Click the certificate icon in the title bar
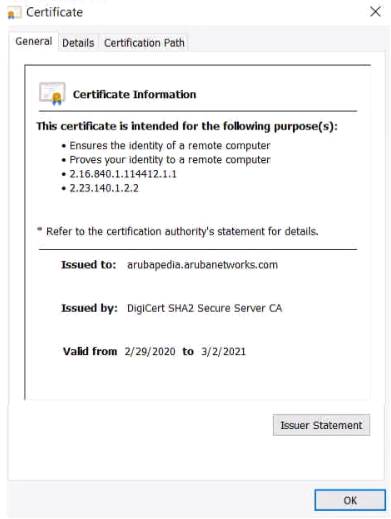The image size is (391, 519). point(14,13)
